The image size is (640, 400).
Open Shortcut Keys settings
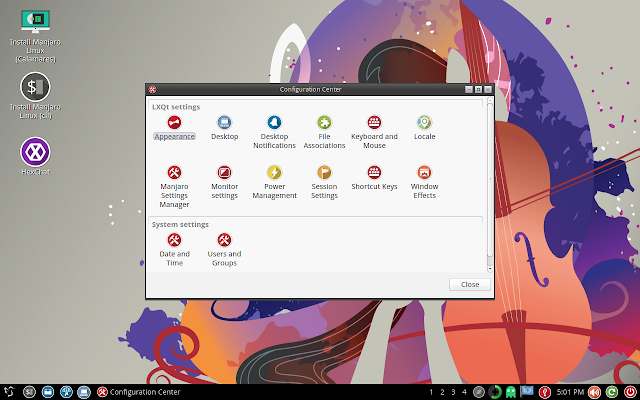click(374, 178)
